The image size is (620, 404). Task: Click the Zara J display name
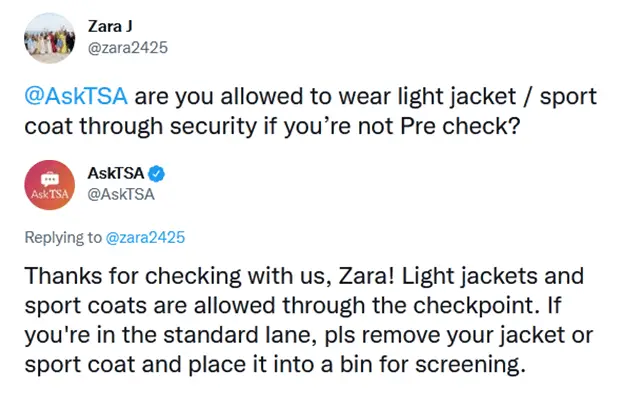tap(110, 26)
